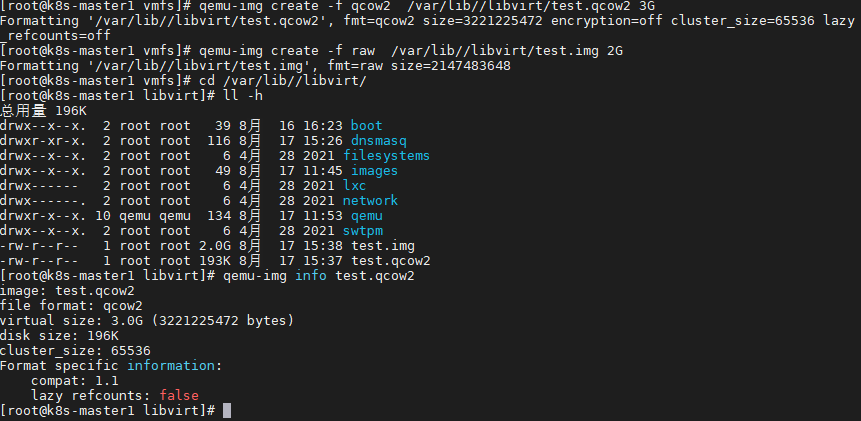Click the cluster_size 65536 output line
Image resolution: width=861 pixels, height=421 pixels.
[x=75, y=351]
